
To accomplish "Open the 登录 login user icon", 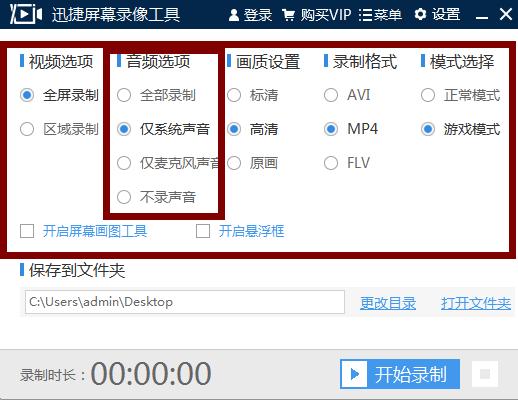I will coord(234,15).
